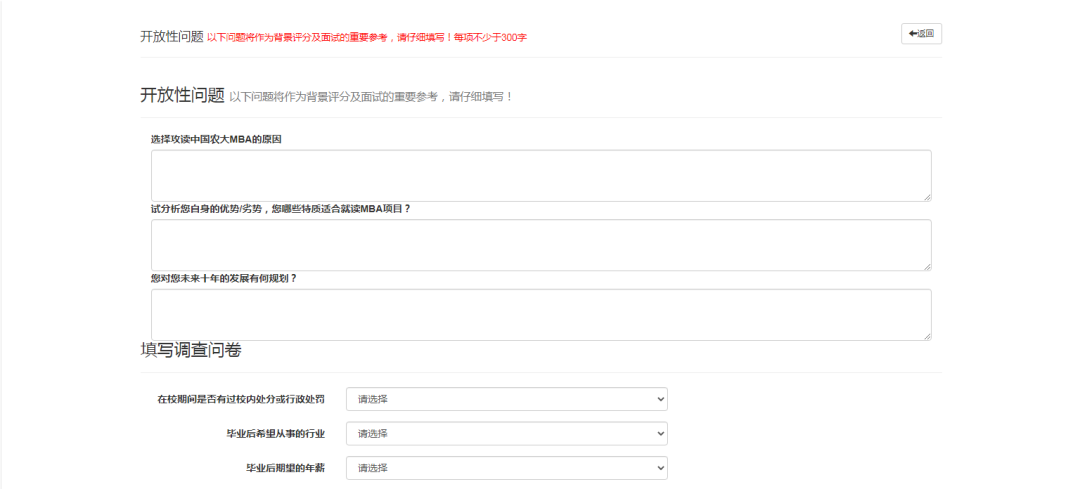Open the 在校期间是否有过校内处分或行政处罚 dropdown

[506, 399]
